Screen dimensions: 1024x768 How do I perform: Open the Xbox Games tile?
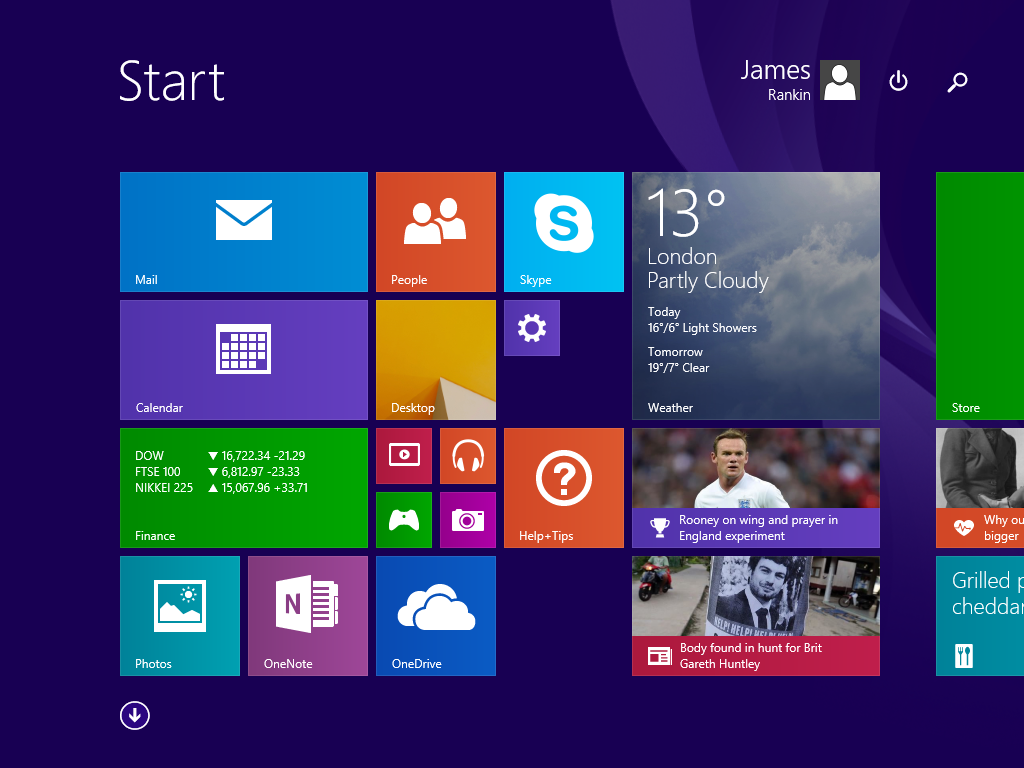[404, 520]
